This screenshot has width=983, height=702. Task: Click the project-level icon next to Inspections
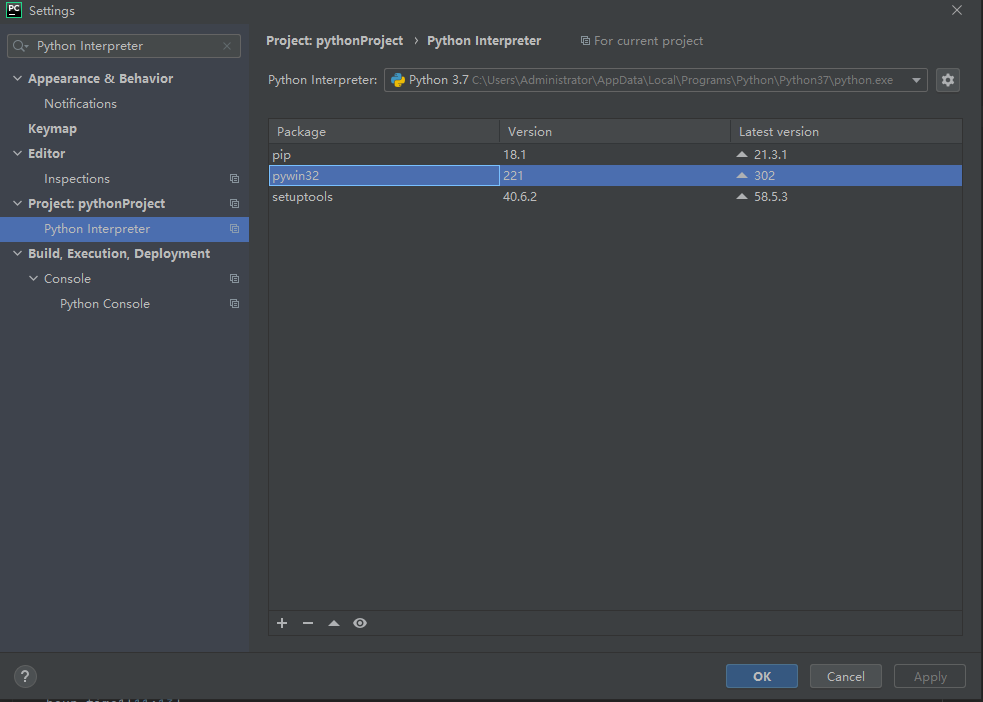pos(234,179)
